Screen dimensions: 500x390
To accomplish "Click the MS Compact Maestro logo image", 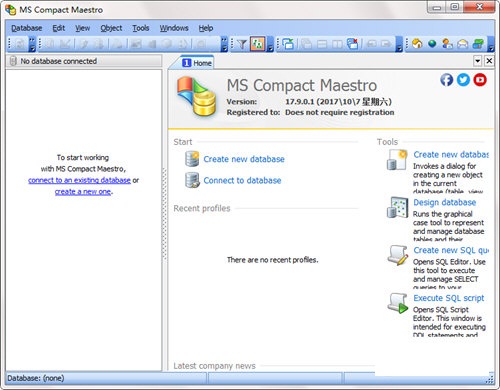I will (x=197, y=97).
